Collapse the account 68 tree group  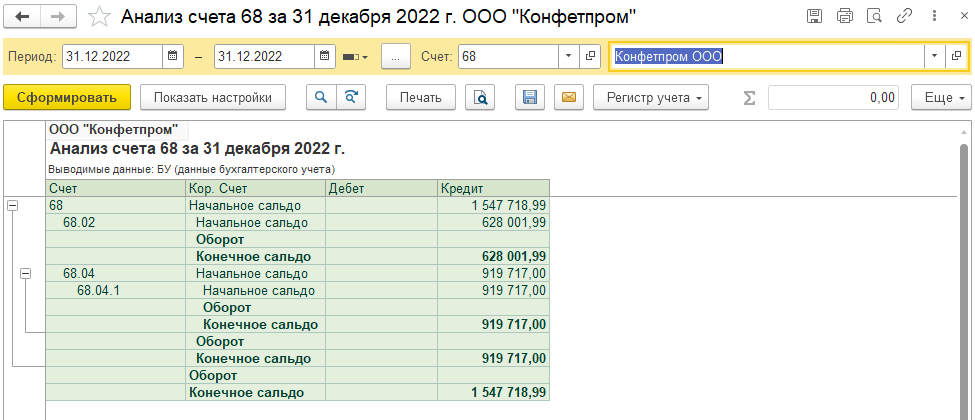click(13, 205)
